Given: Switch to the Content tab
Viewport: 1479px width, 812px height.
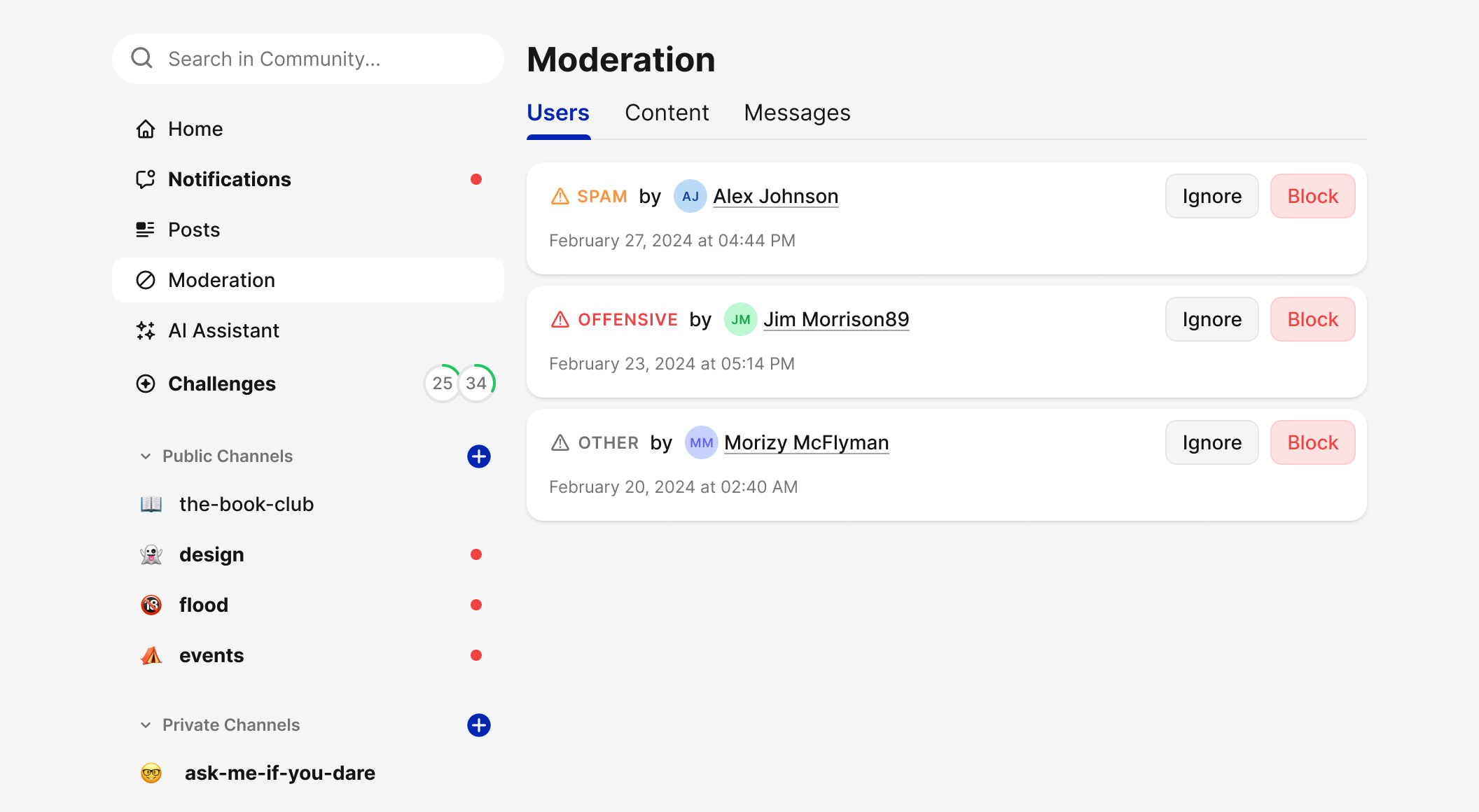Looking at the screenshot, I should 667,113.
